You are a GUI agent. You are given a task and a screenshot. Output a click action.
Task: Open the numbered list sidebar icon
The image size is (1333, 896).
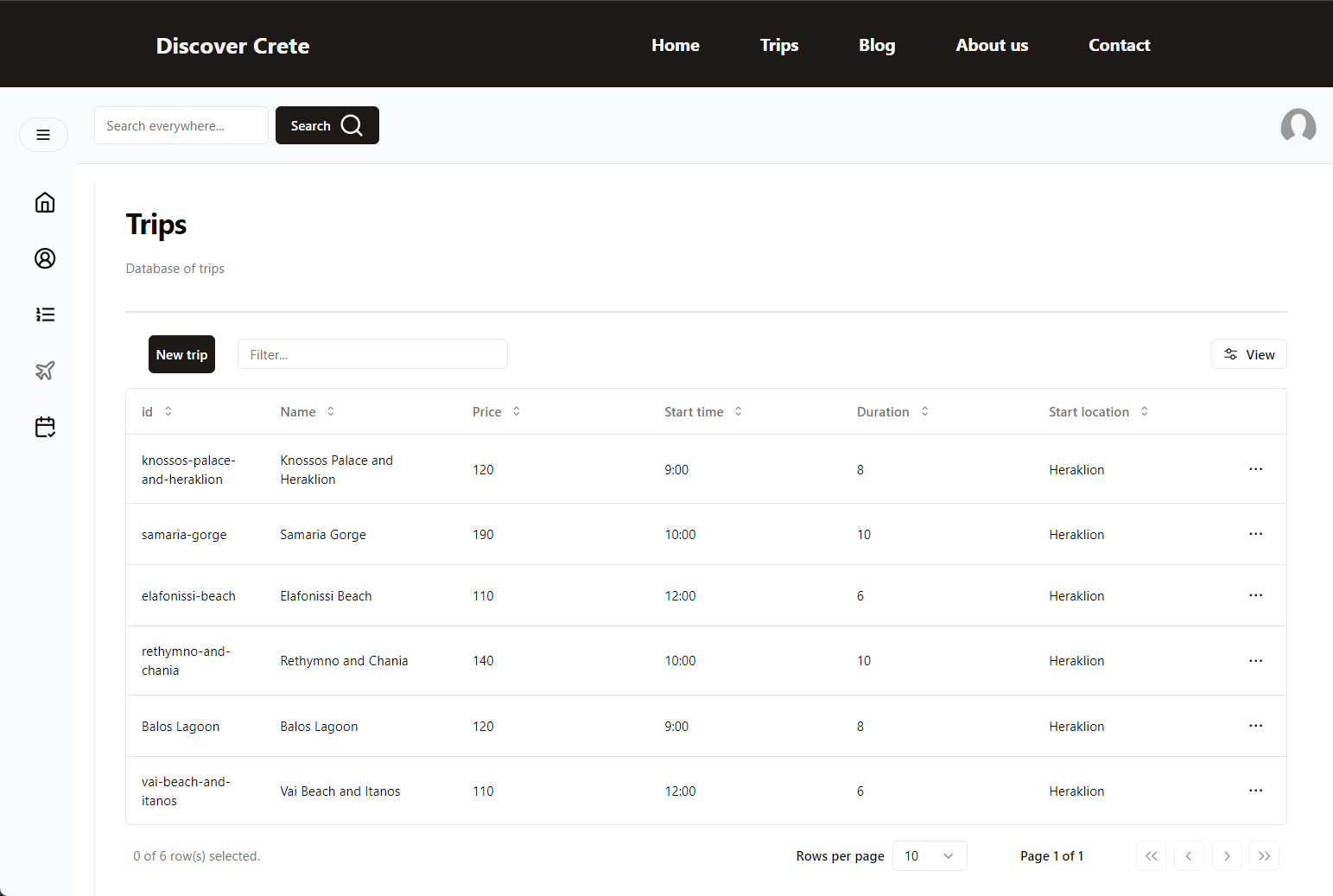(x=45, y=315)
